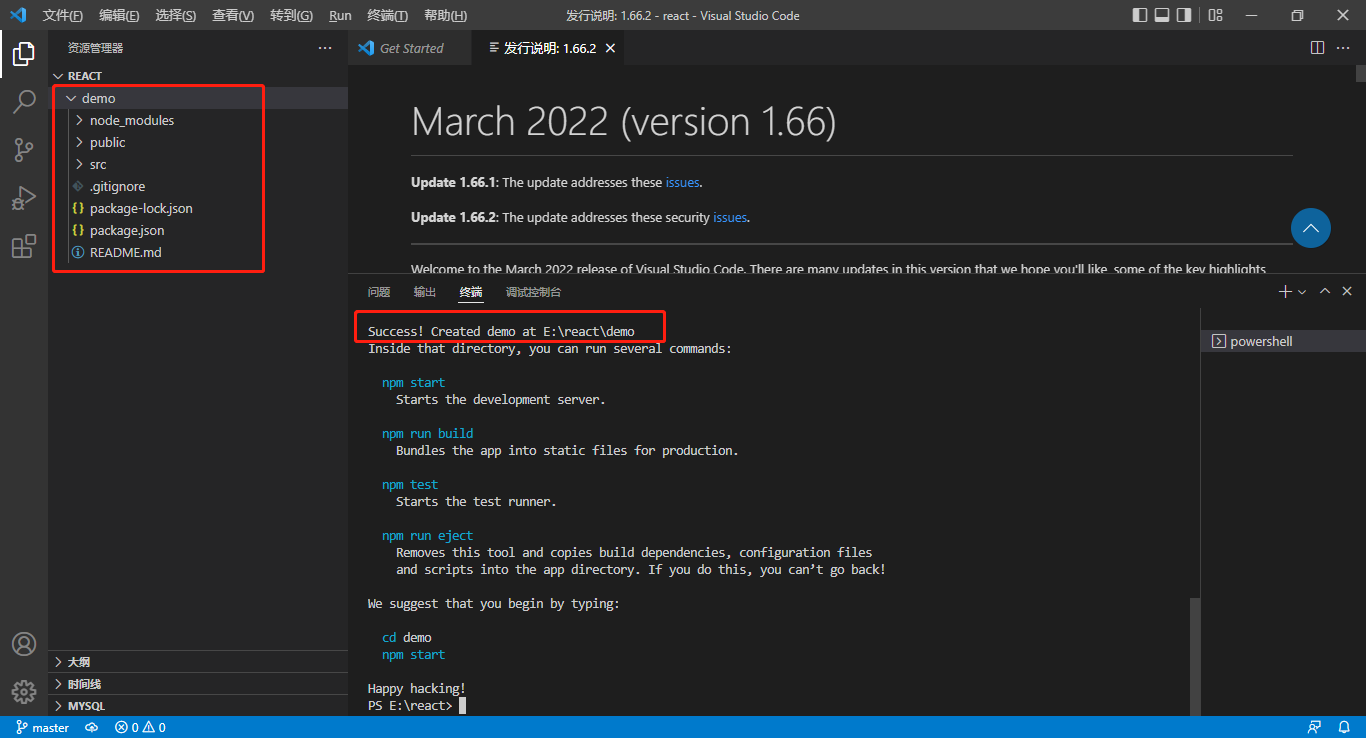Expand the src folder
Screen dimensions: 1366x738
[x=198, y=164]
